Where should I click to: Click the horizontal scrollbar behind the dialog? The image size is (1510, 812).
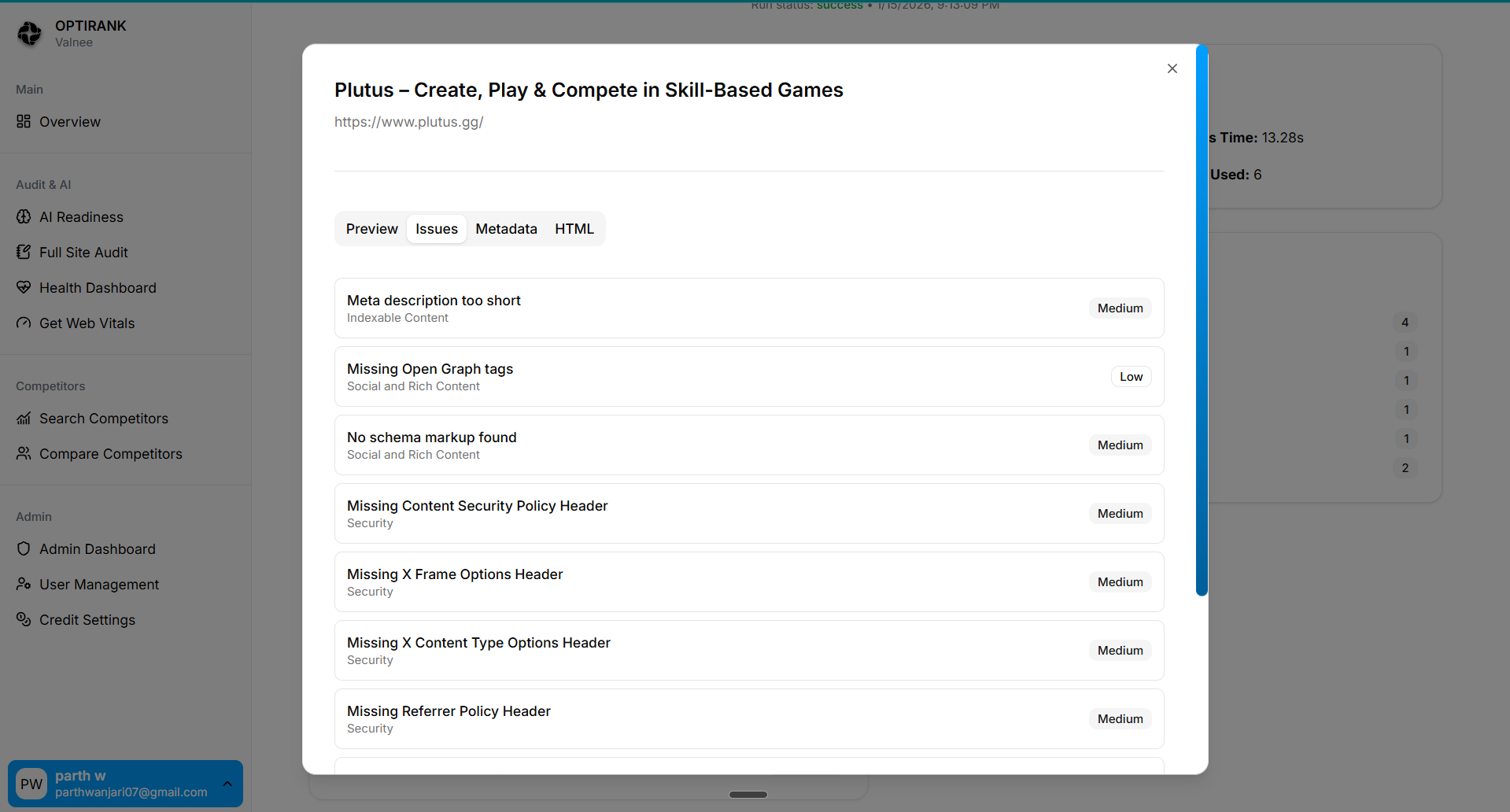coord(748,795)
